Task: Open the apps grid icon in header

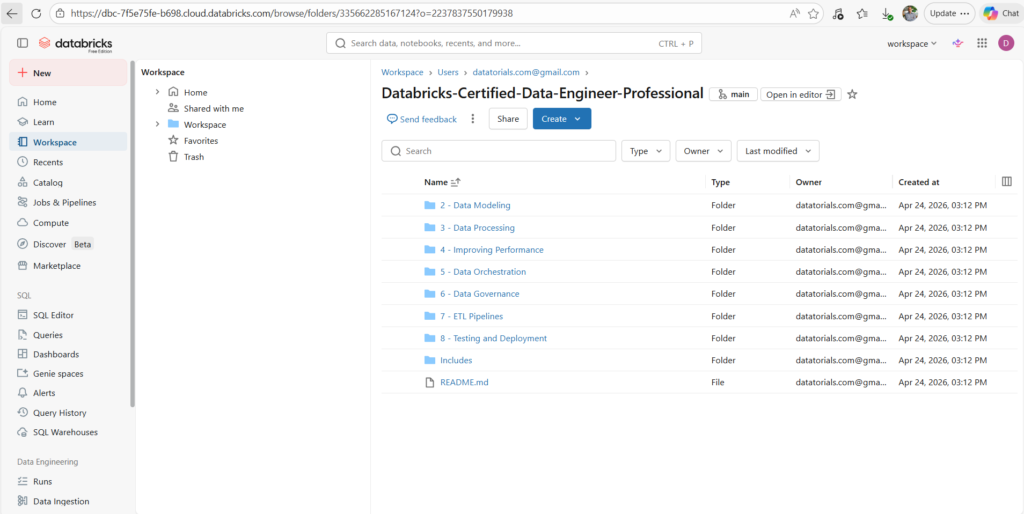Action: coord(982,43)
